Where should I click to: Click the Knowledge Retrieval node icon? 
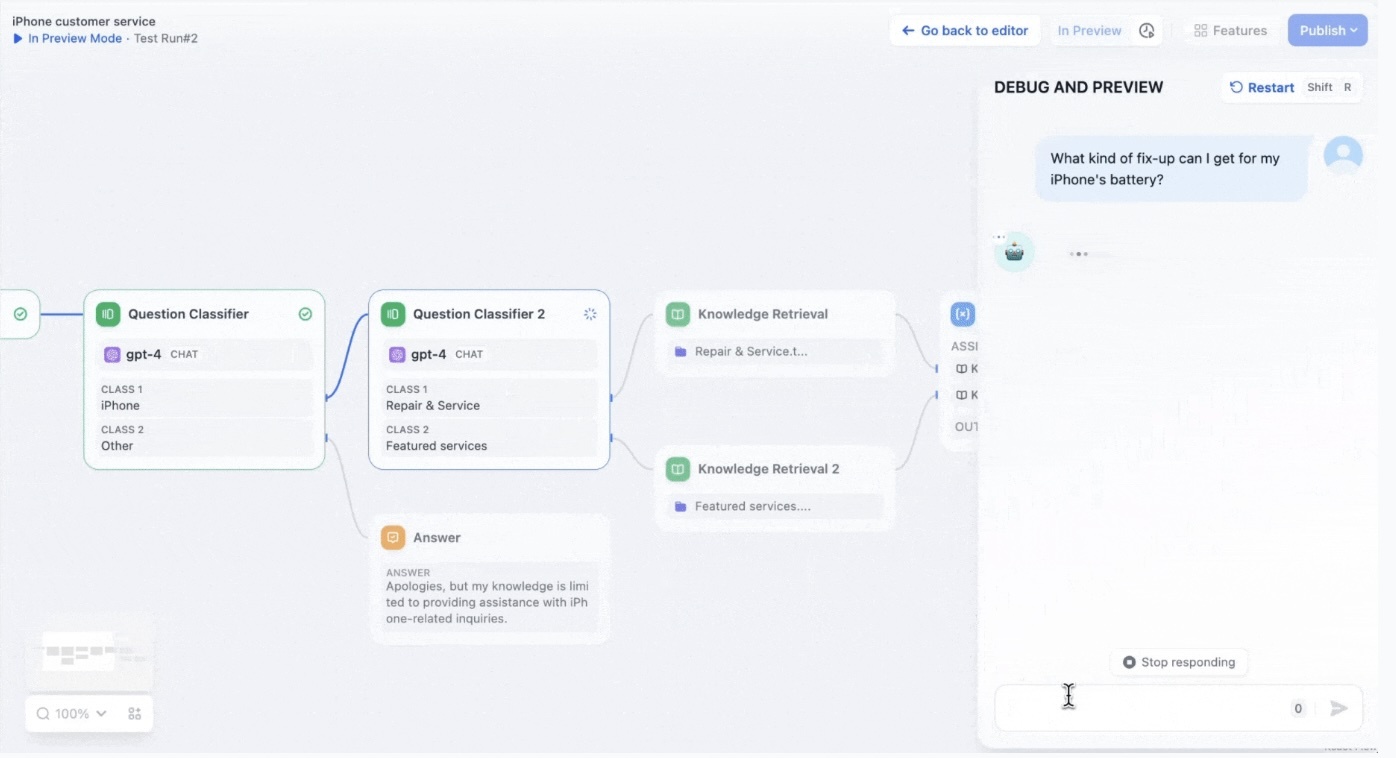tap(678, 314)
